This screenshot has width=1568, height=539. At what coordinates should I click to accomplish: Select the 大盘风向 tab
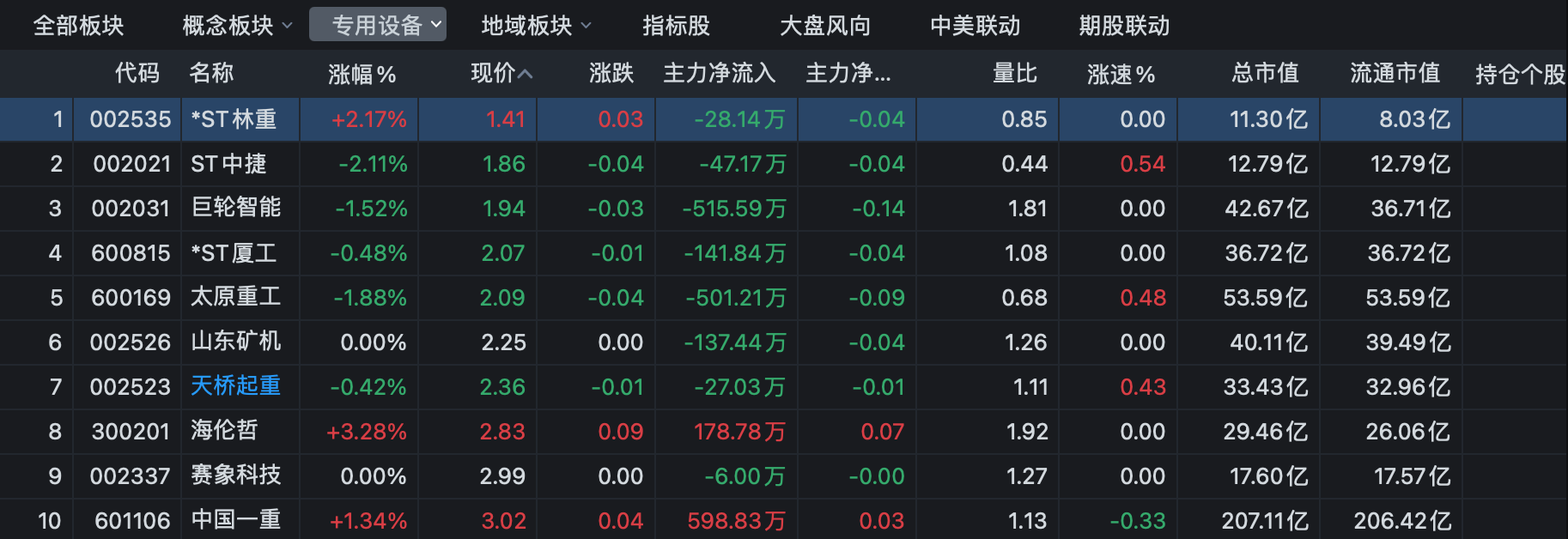tap(824, 26)
